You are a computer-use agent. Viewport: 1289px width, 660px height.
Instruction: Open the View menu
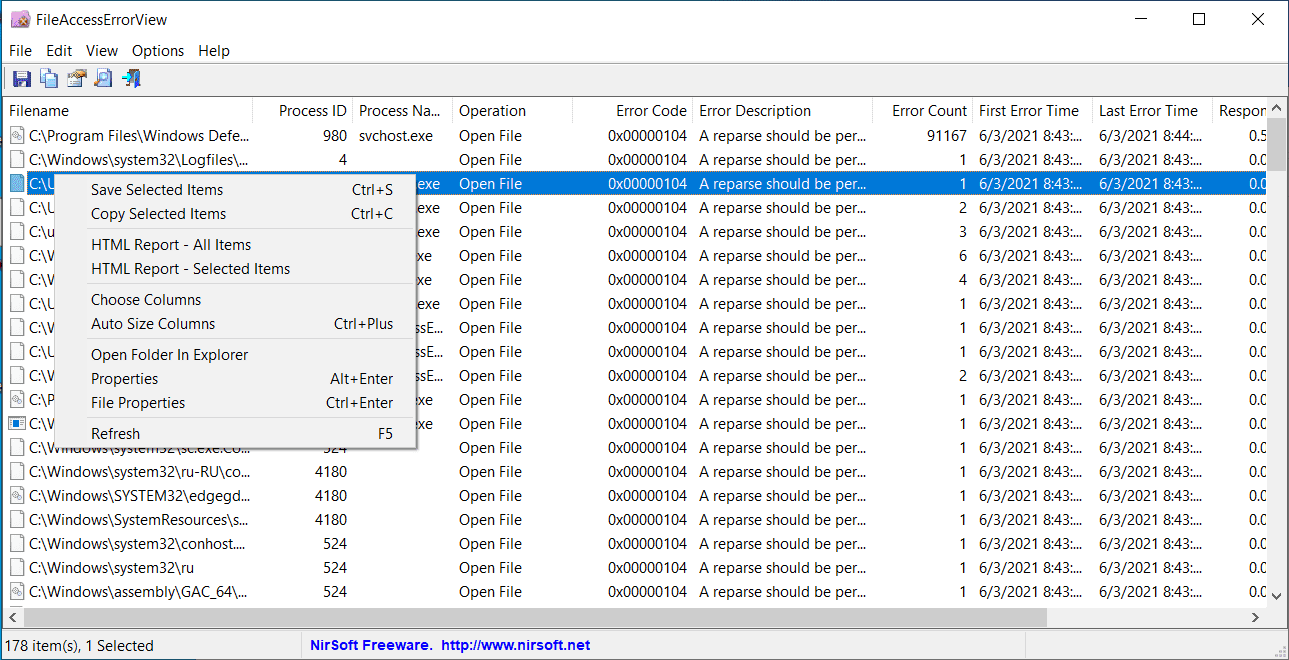(x=102, y=51)
